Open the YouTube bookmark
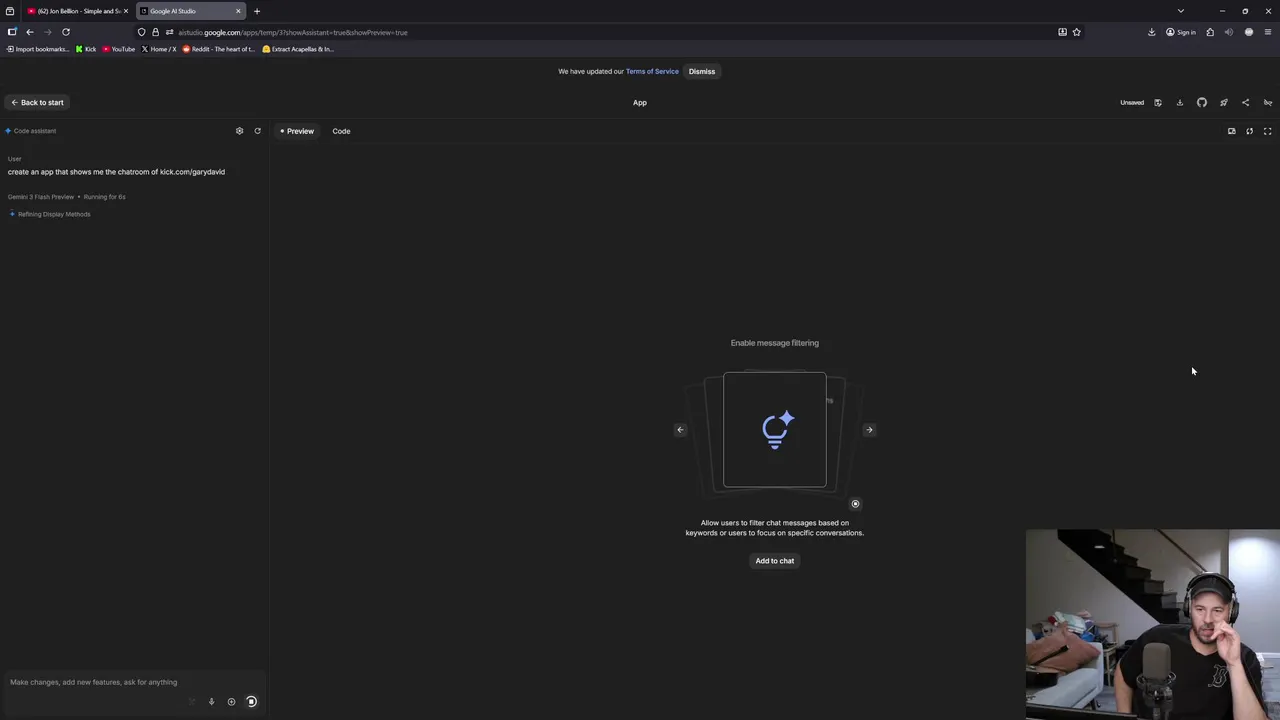The height and width of the screenshot is (720, 1280). pyautogui.click(x=119, y=49)
